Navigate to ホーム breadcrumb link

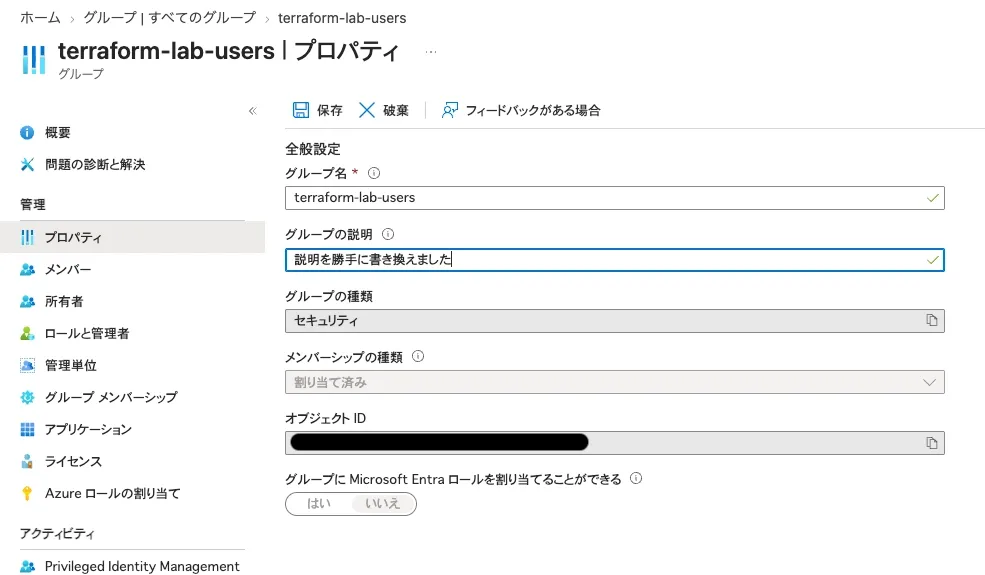point(40,18)
